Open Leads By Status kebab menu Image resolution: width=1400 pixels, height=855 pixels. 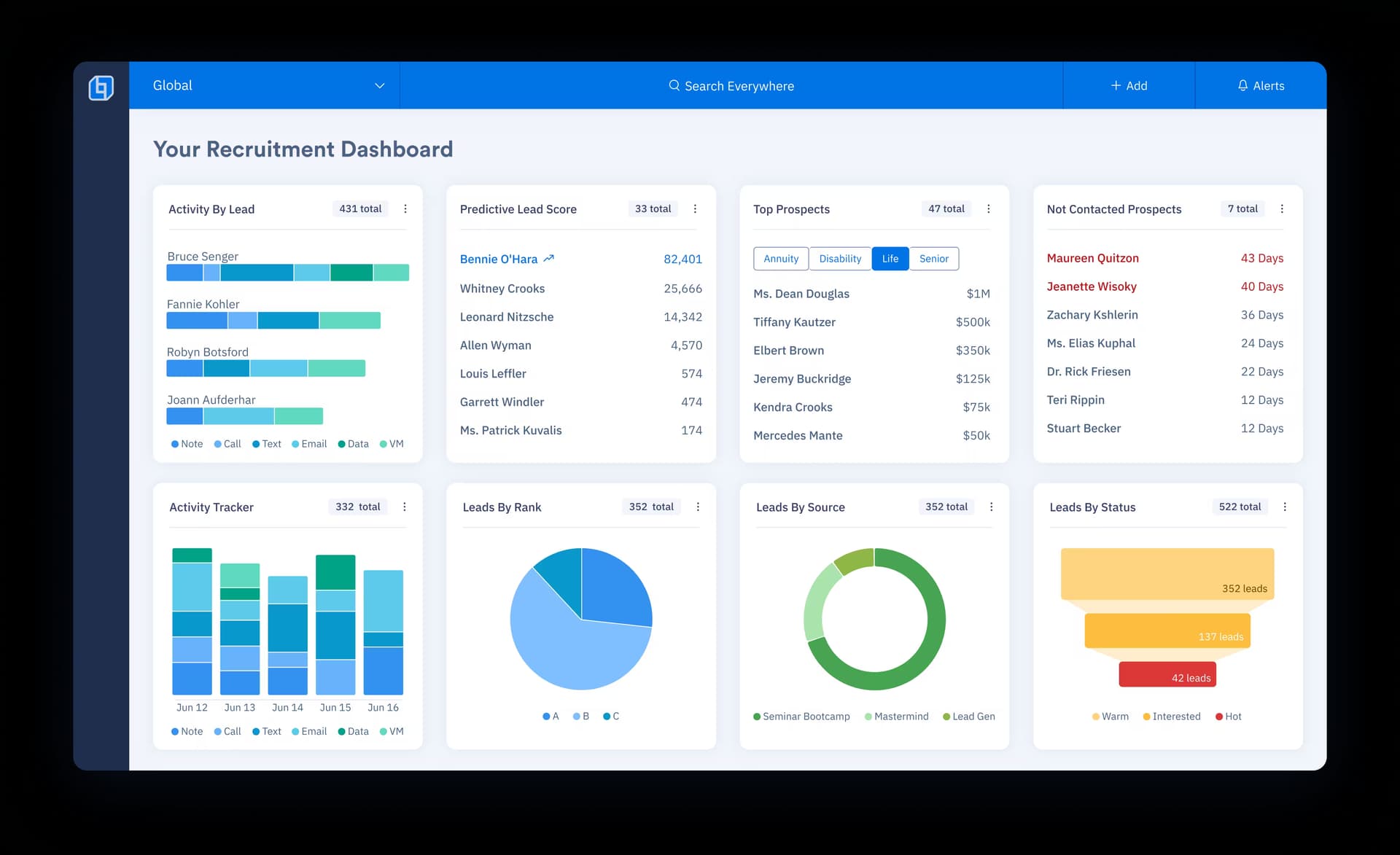click(x=1285, y=507)
